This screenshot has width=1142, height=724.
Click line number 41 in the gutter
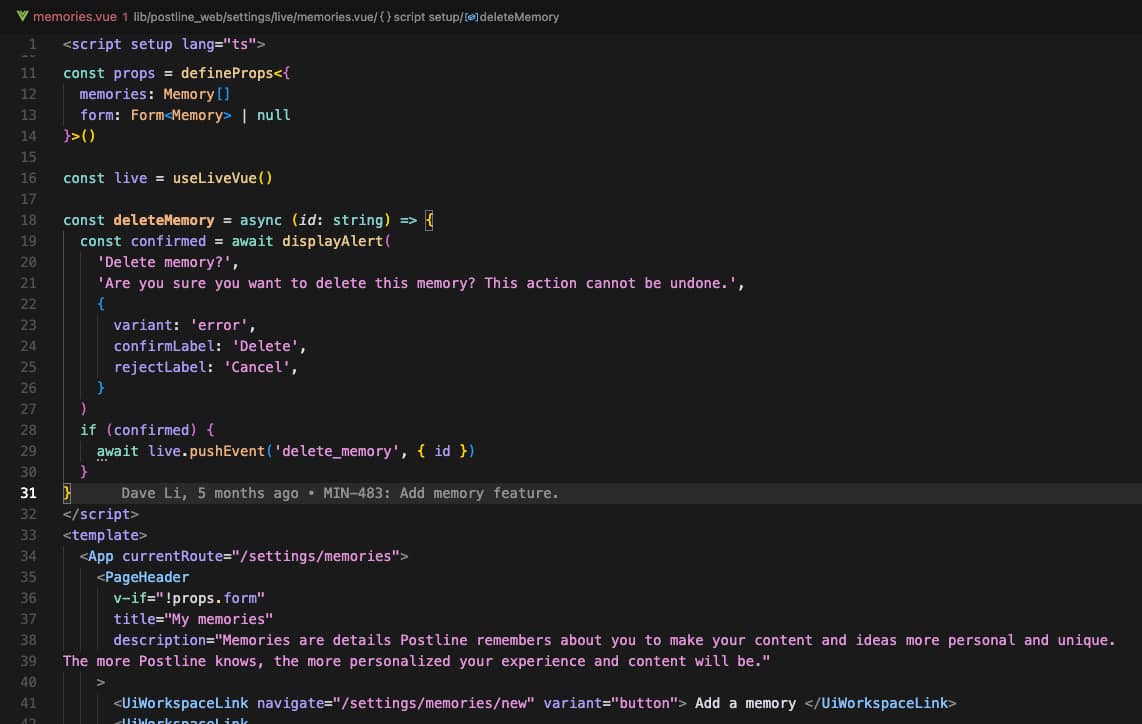[28, 703]
